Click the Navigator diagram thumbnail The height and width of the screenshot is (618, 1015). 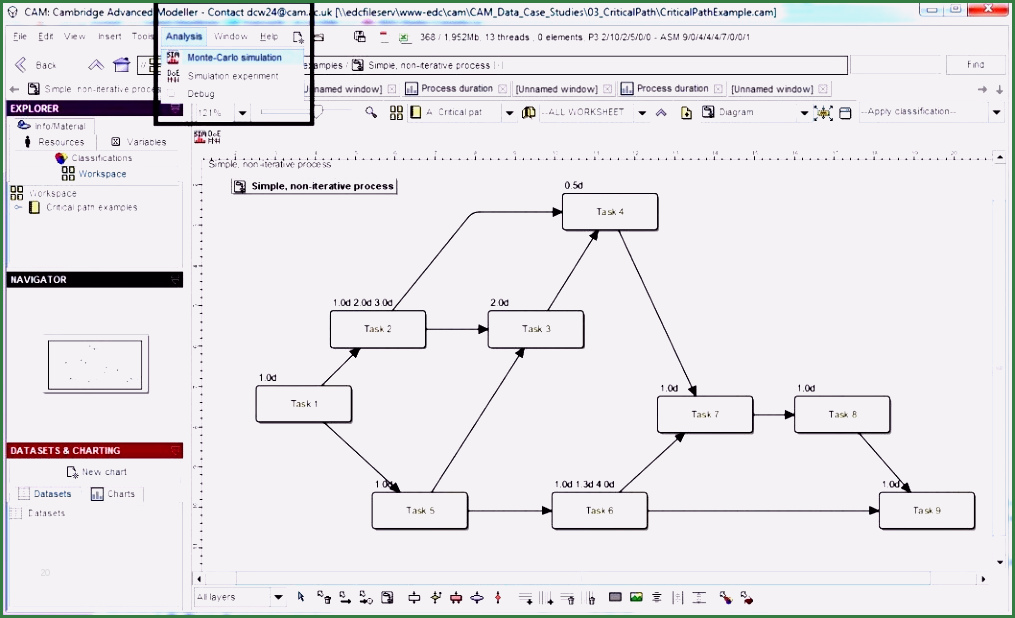tap(96, 364)
